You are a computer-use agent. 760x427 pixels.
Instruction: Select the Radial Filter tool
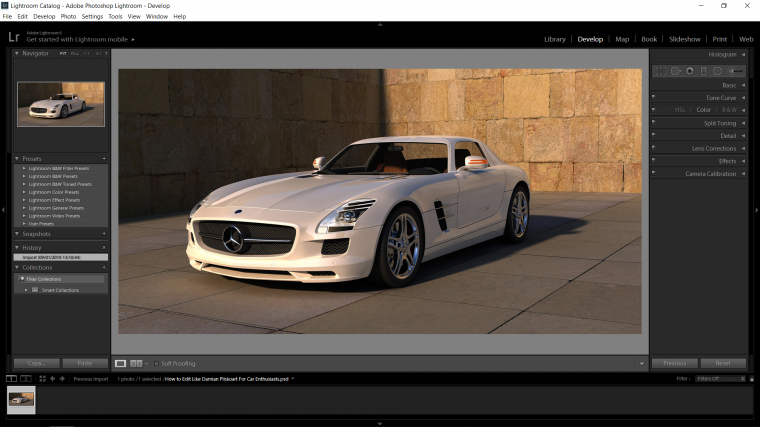tap(717, 71)
